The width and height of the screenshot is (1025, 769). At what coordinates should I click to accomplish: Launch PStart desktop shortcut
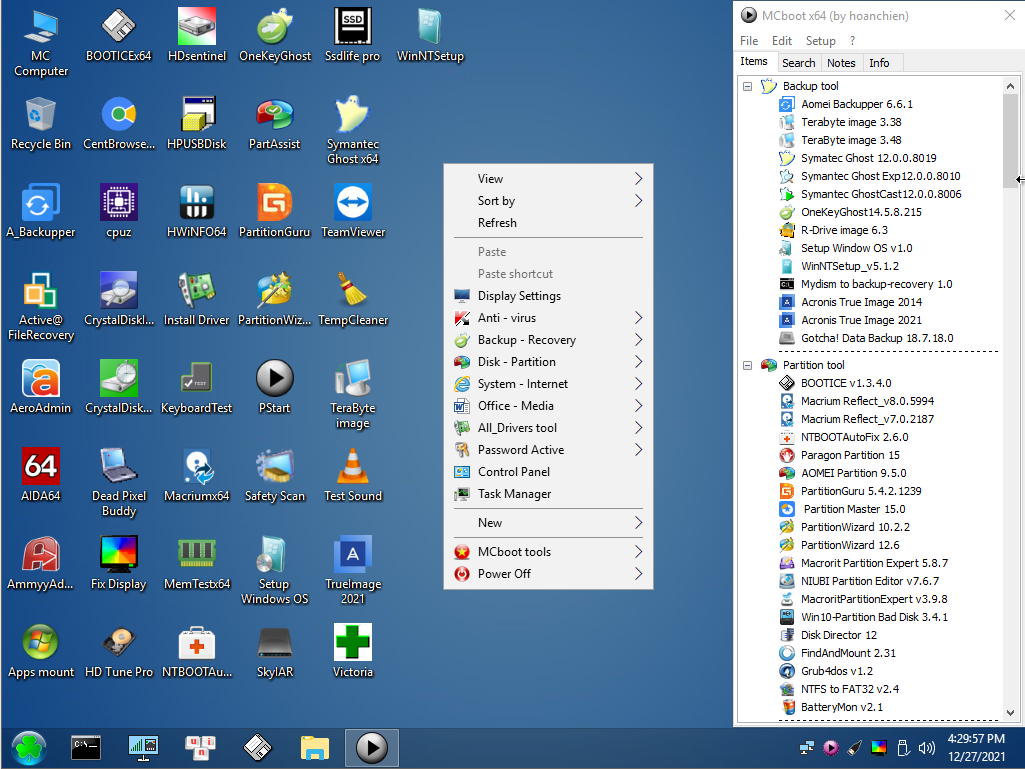coord(275,387)
